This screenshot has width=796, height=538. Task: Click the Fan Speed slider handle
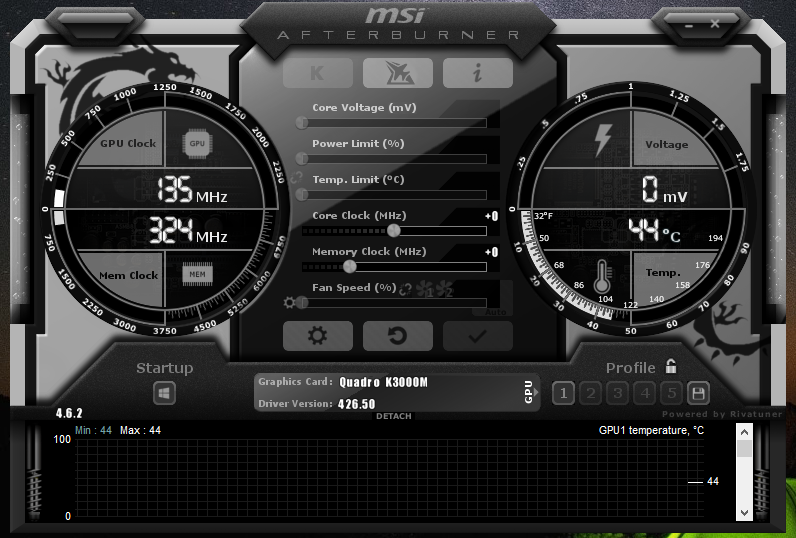[302, 302]
